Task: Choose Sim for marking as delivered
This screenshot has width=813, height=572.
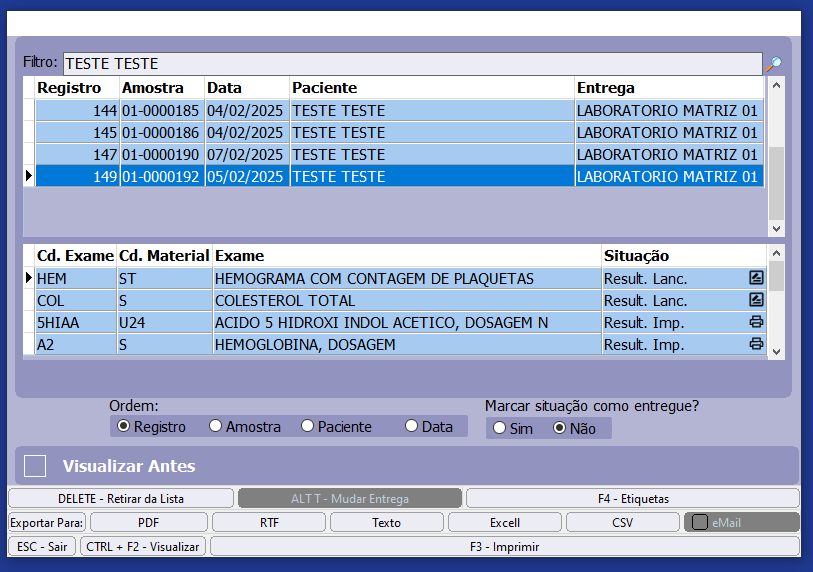Action: (x=499, y=428)
